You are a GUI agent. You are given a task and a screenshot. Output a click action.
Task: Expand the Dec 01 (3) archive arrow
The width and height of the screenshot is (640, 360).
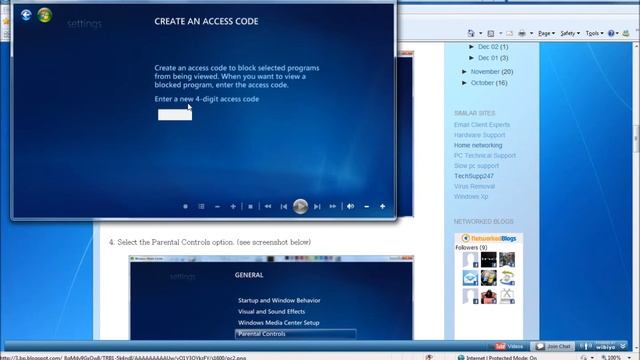tap(471, 58)
